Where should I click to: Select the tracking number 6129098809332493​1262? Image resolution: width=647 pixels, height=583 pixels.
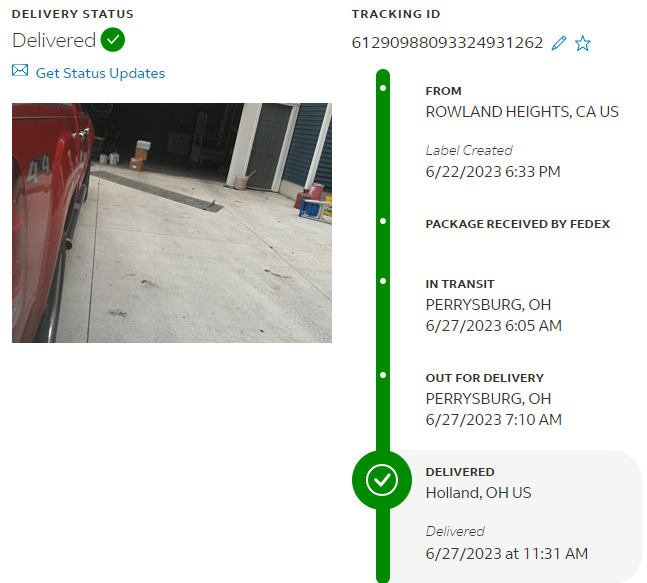pos(447,42)
